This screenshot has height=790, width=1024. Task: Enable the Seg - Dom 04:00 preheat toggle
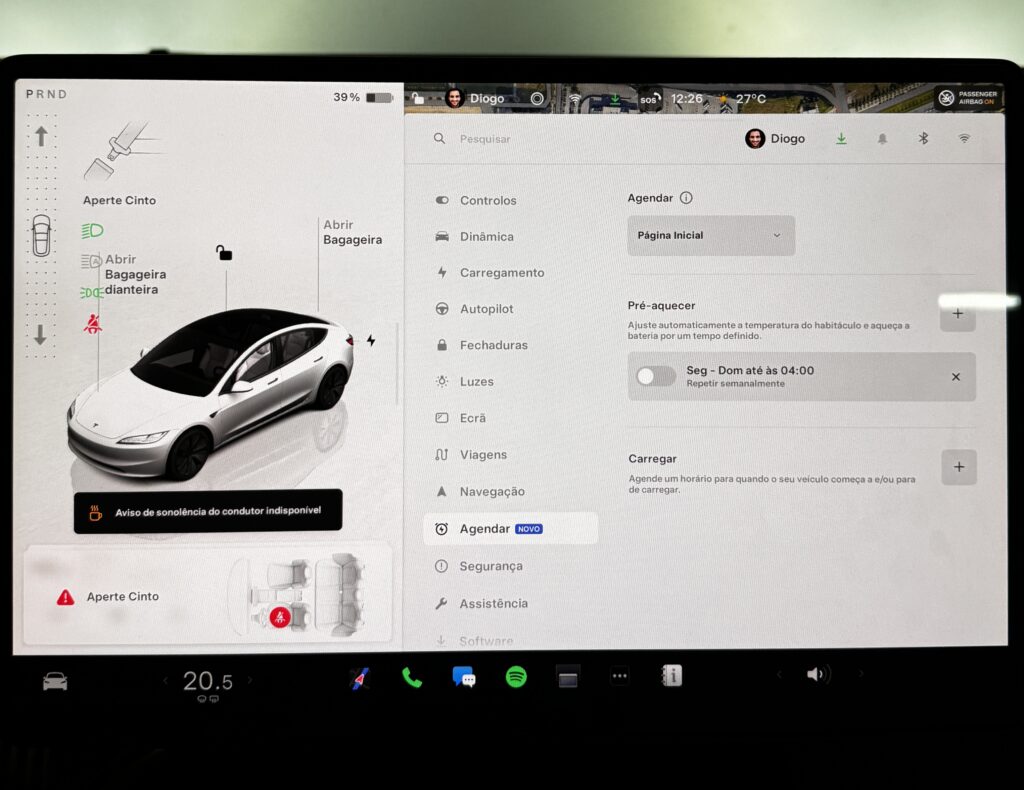pyautogui.click(x=656, y=376)
